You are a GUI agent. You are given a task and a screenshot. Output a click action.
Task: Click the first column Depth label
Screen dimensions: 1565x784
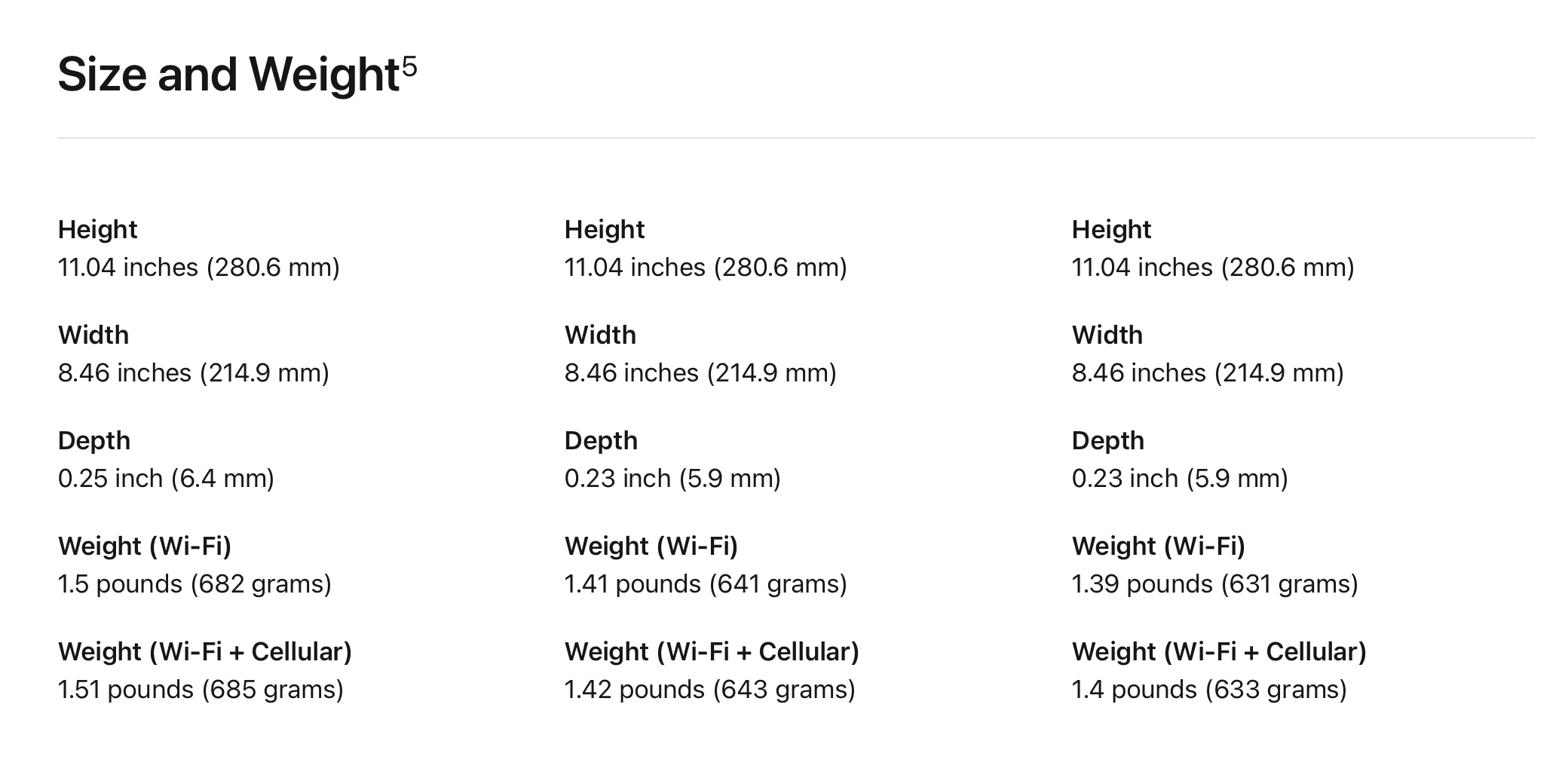tap(94, 441)
